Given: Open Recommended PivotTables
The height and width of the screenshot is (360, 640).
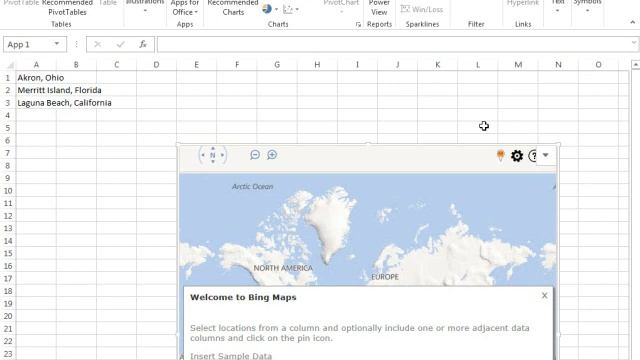Looking at the screenshot, I should point(67,7).
